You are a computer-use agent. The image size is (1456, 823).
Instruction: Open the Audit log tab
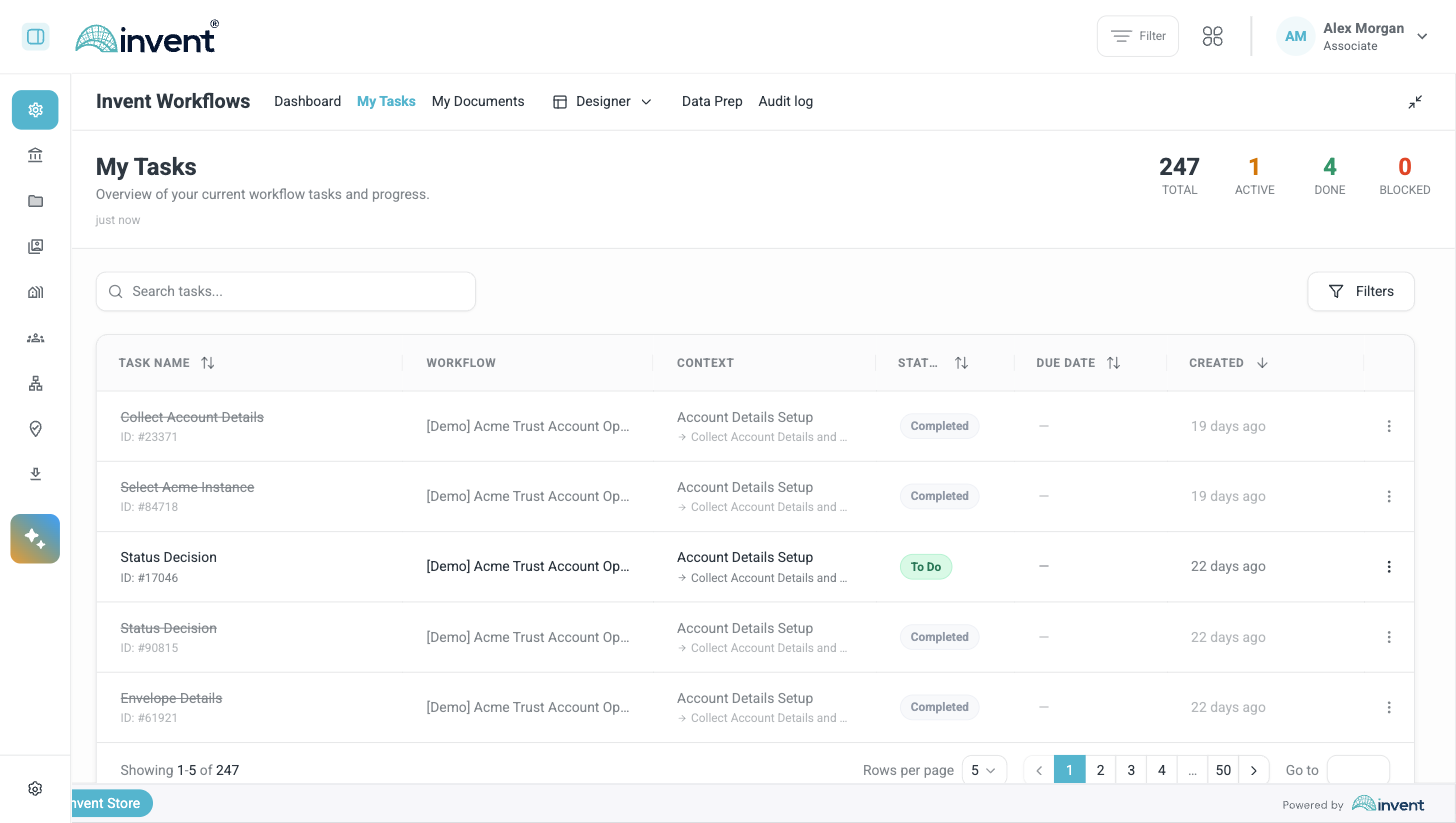click(x=785, y=102)
